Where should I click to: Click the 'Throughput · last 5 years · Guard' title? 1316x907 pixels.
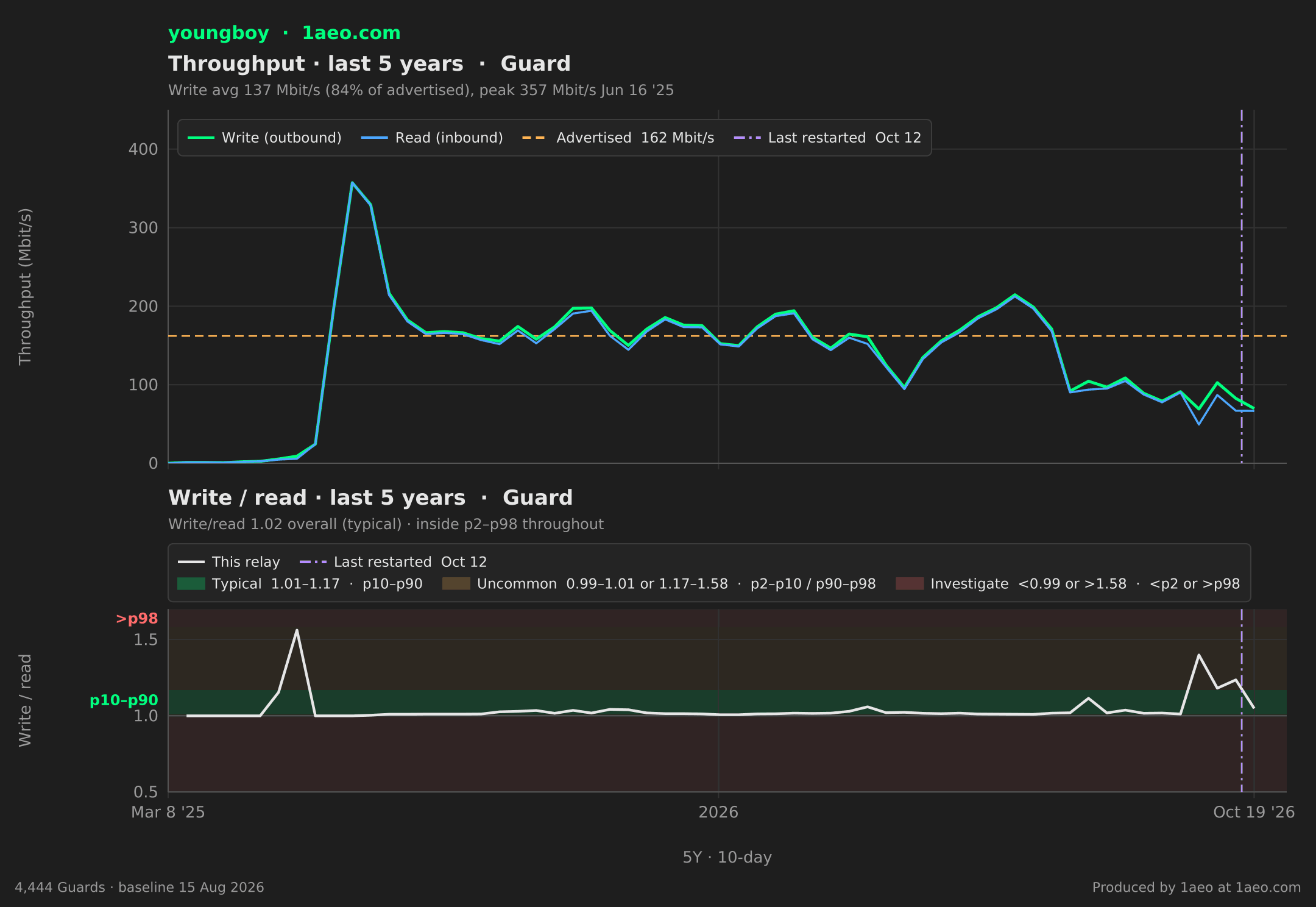(369, 64)
